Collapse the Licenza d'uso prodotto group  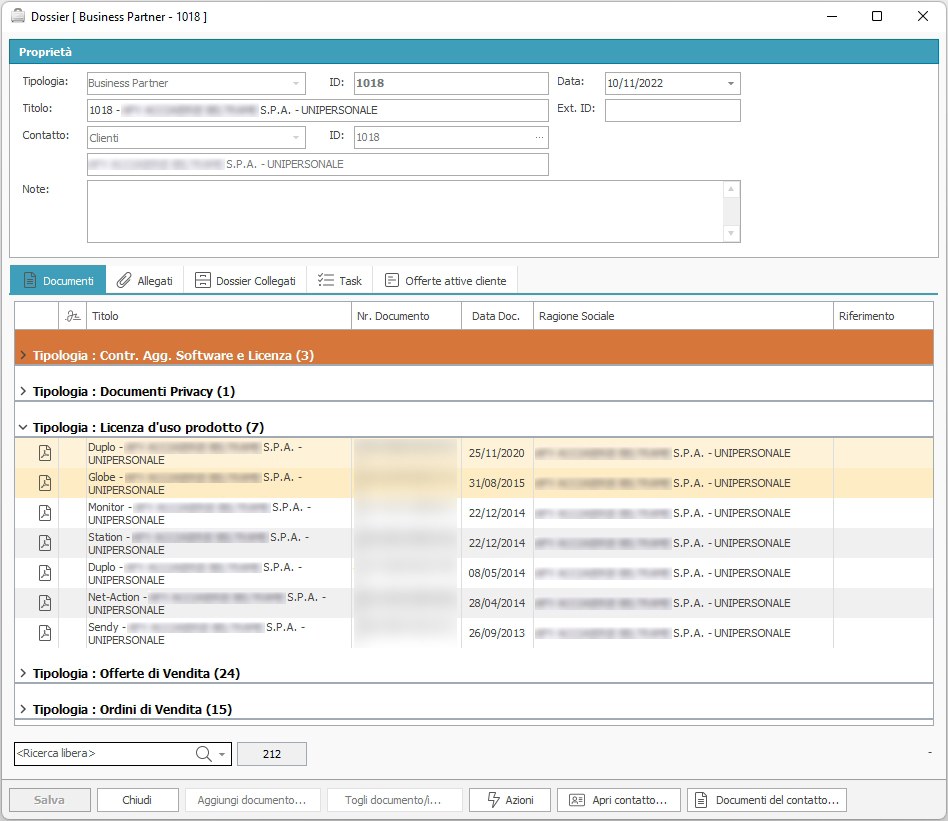click(x=23, y=427)
